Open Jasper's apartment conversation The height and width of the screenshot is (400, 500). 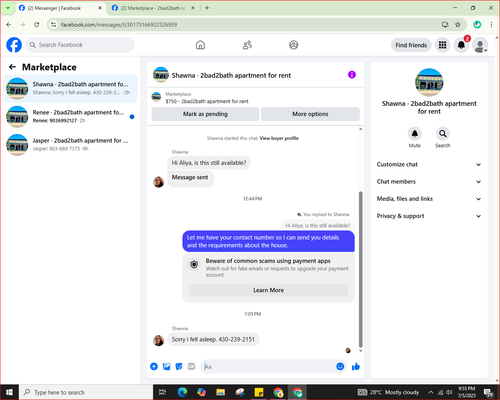tap(70, 144)
